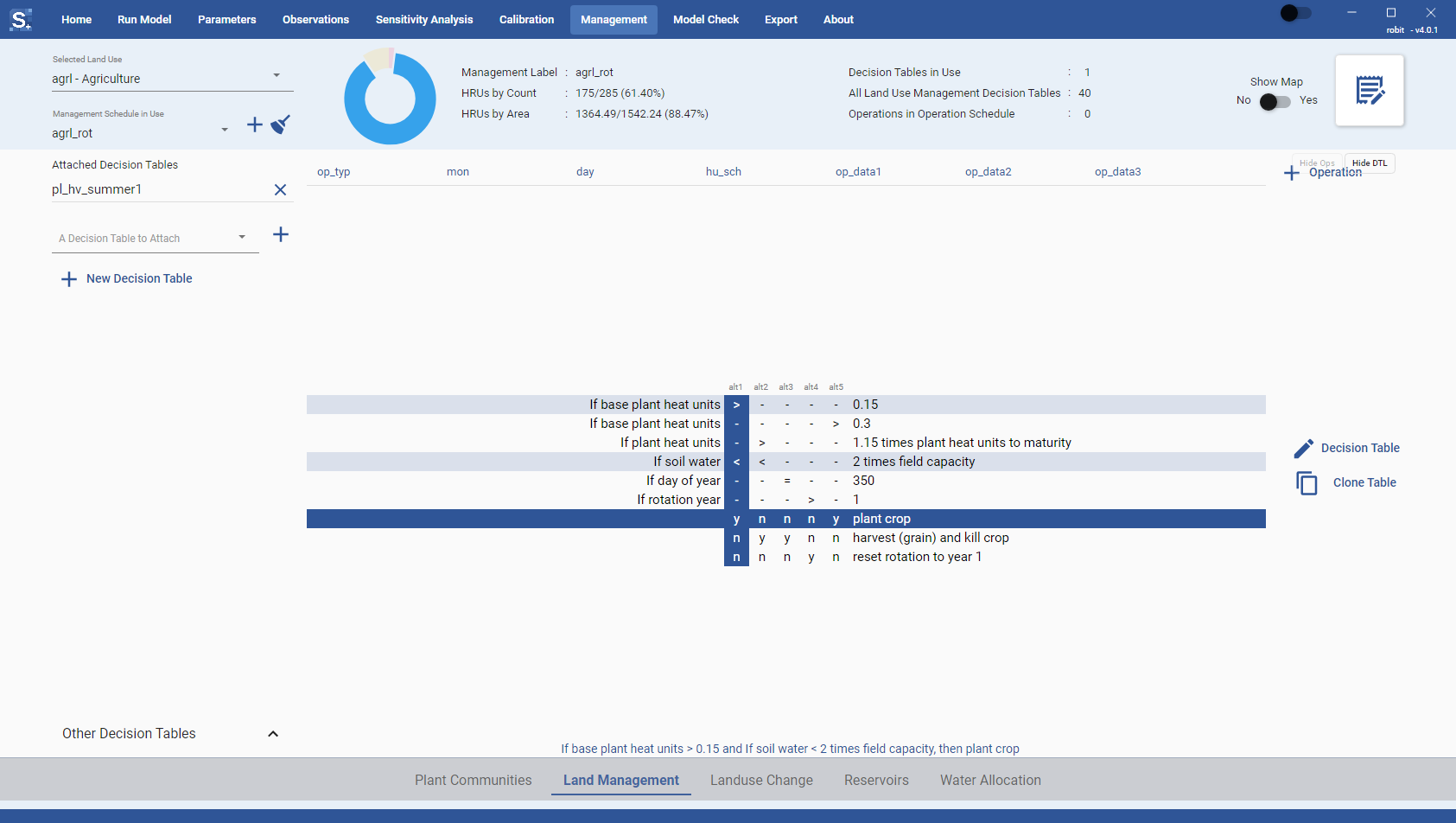Image resolution: width=1456 pixels, height=823 pixels.
Task: Select the 'If soil water' condition row
Action: 786,462
